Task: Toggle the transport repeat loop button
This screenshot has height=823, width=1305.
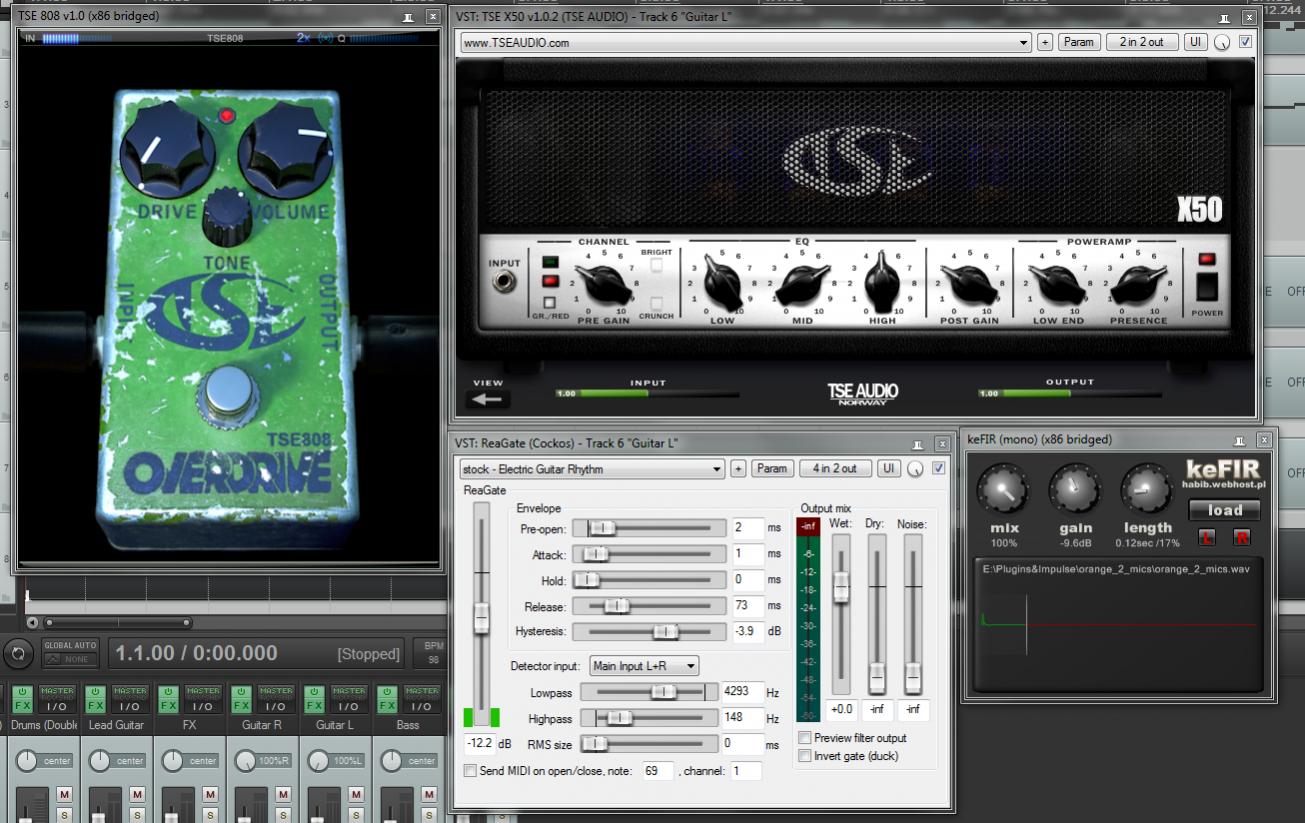Action: click(18, 654)
